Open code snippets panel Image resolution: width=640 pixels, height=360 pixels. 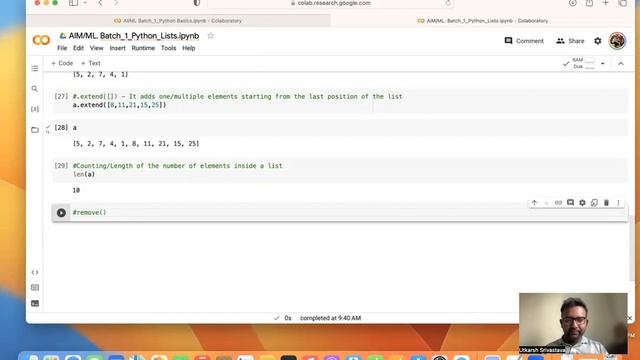35,272
